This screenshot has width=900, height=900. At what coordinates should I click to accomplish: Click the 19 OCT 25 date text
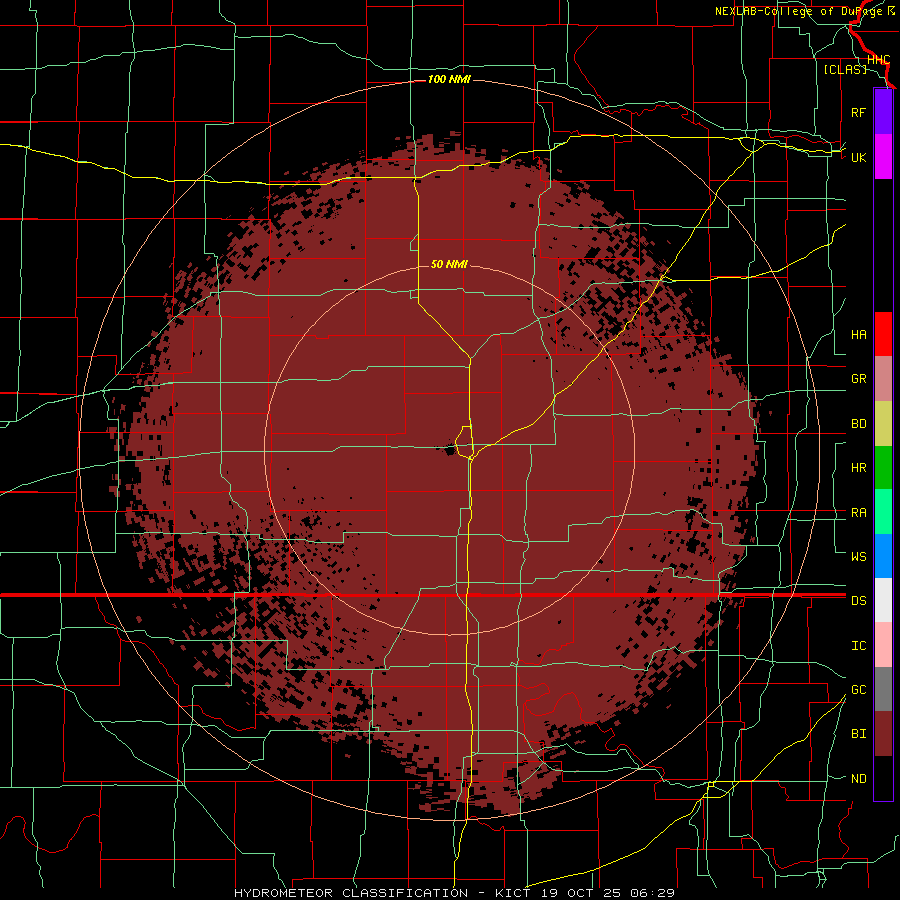[583, 893]
